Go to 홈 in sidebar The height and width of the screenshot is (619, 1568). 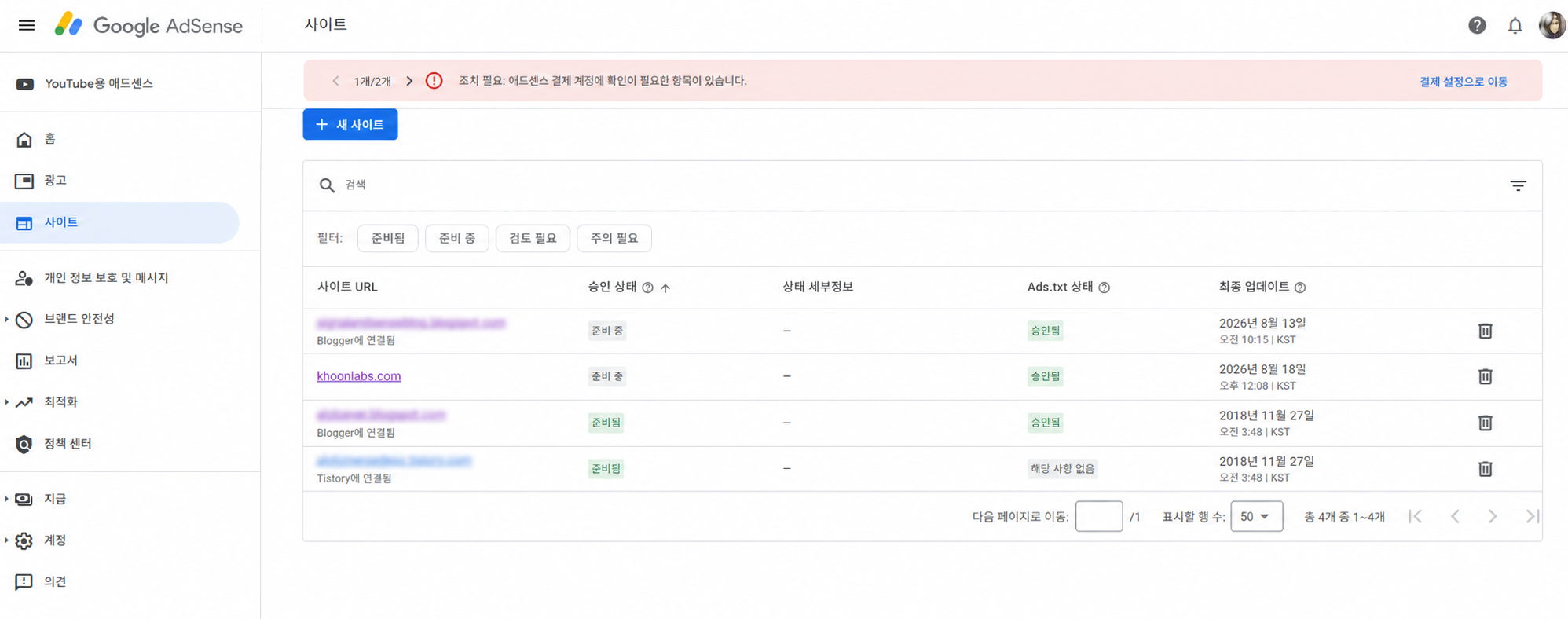tap(119, 139)
